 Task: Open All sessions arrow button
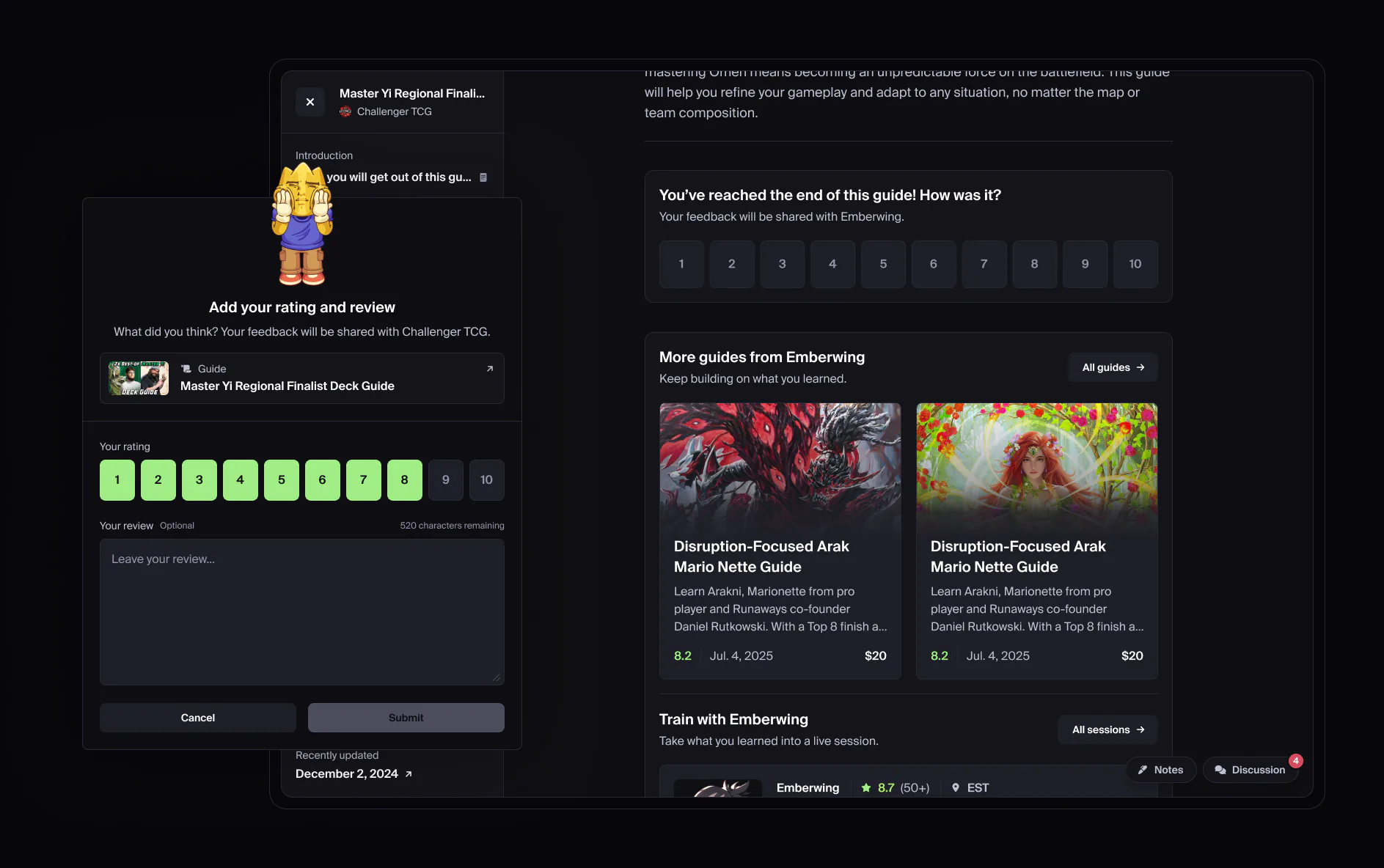point(1108,729)
